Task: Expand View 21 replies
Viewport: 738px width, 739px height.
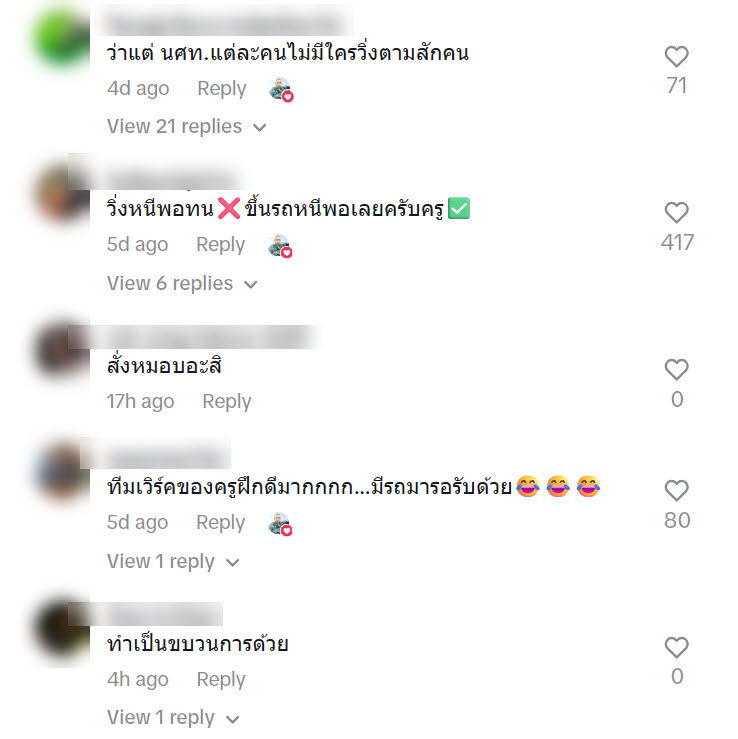Action: pyautogui.click(x=187, y=126)
